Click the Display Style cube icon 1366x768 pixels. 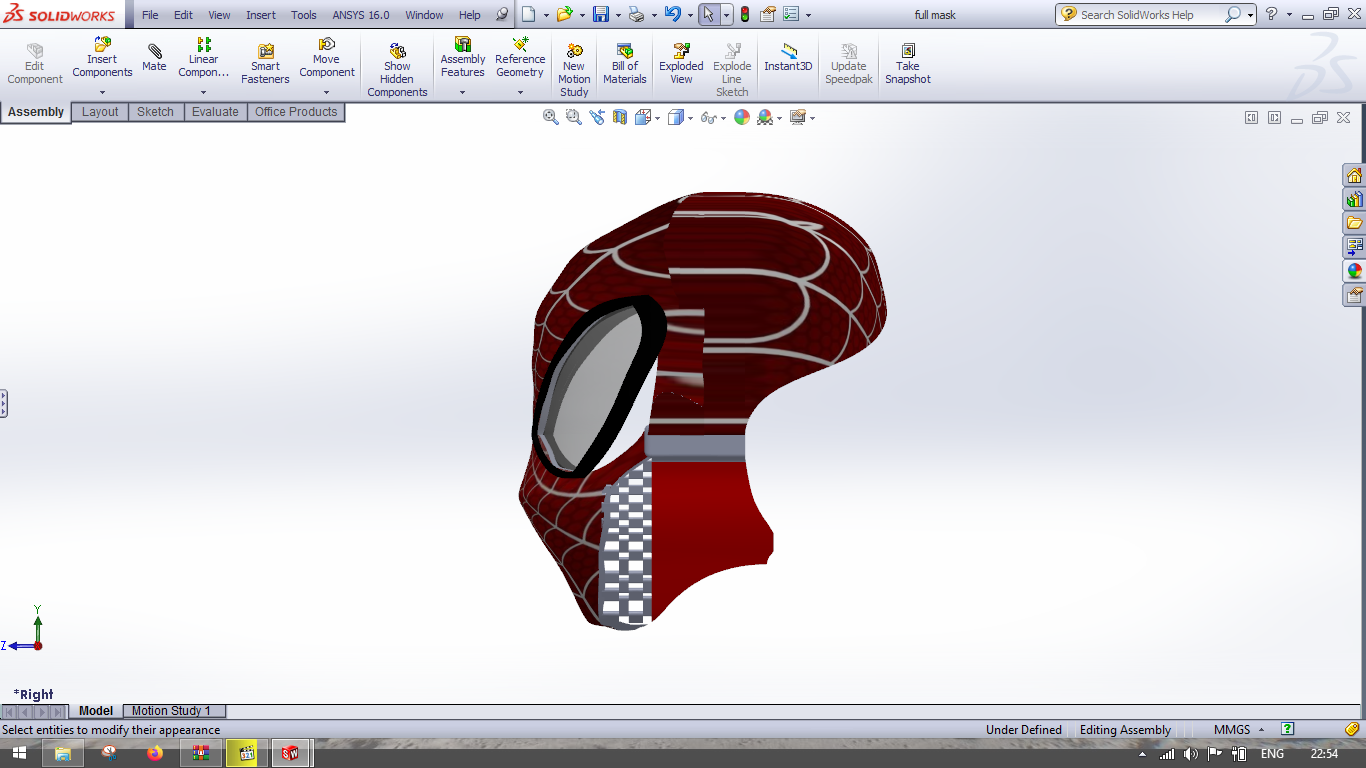click(676, 117)
